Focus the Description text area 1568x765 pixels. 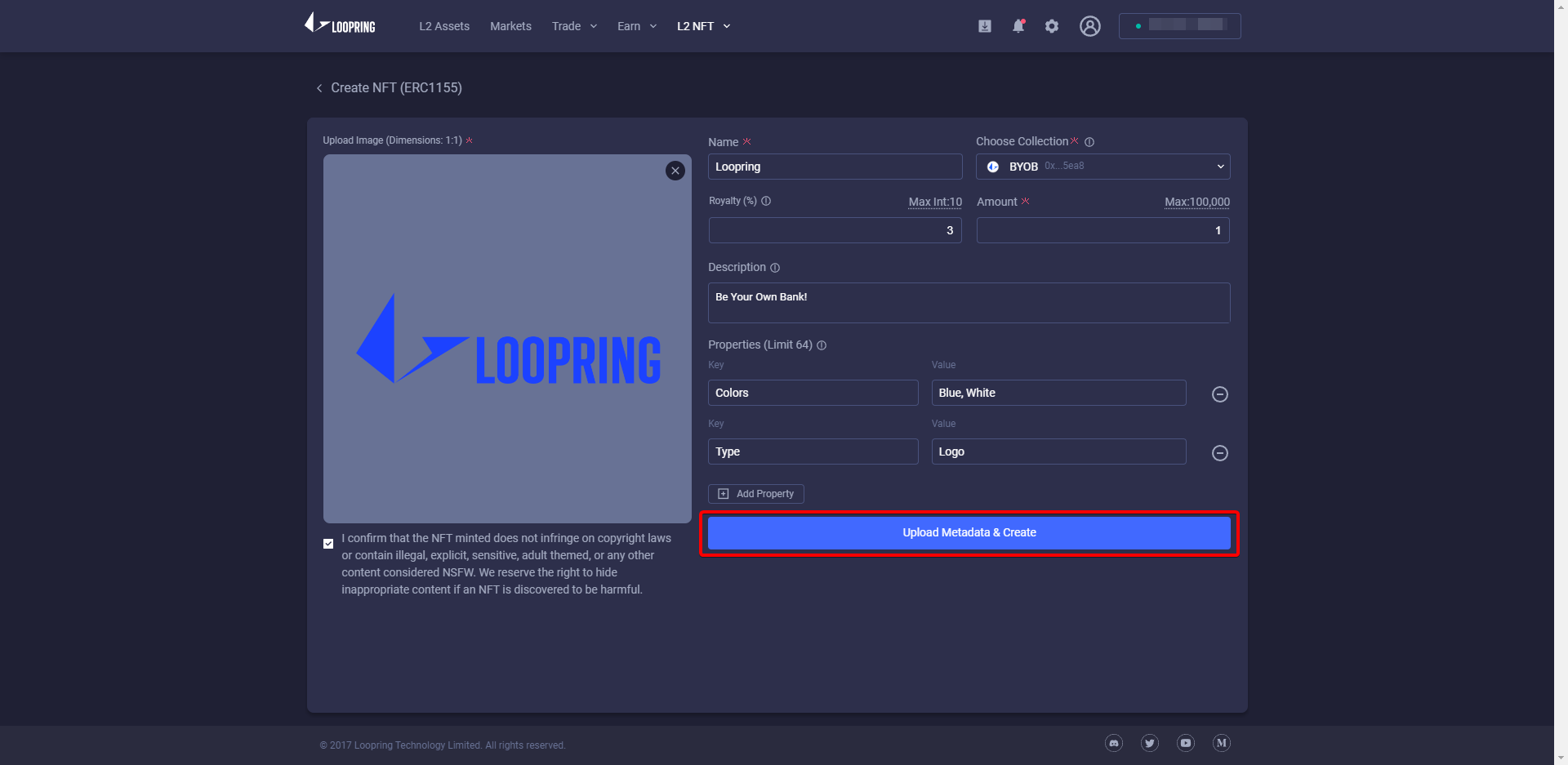[969, 303]
